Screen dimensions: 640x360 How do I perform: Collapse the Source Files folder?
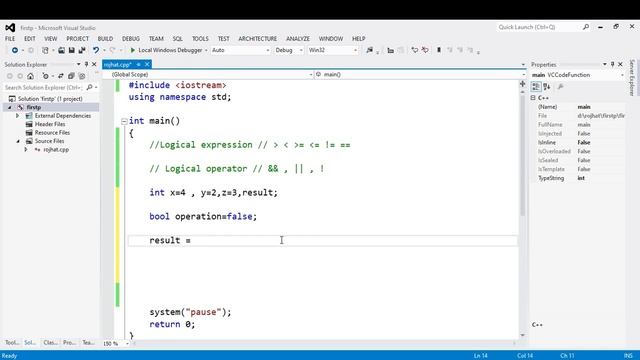[x=18, y=141]
